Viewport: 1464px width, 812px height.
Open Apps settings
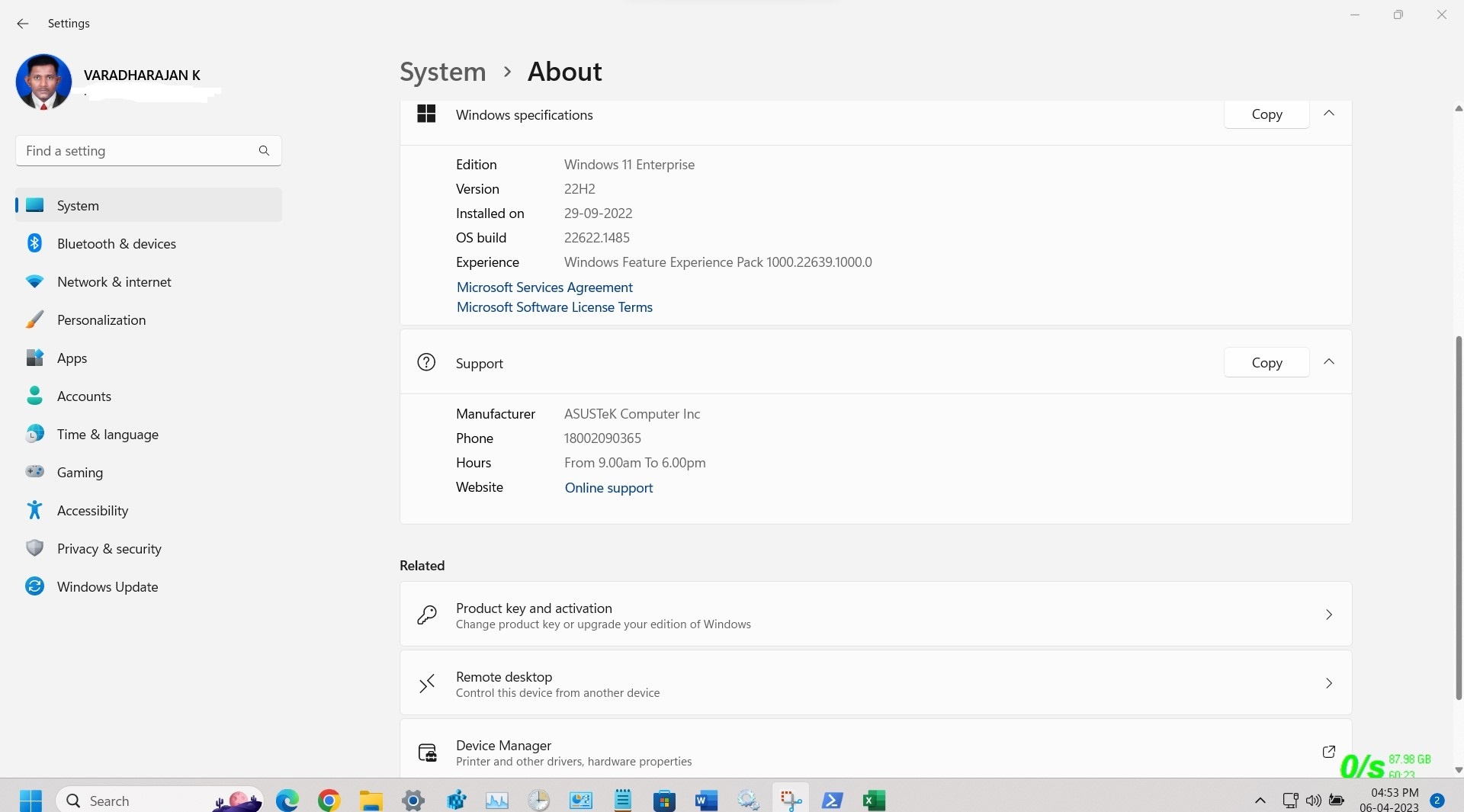pos(149,358)
